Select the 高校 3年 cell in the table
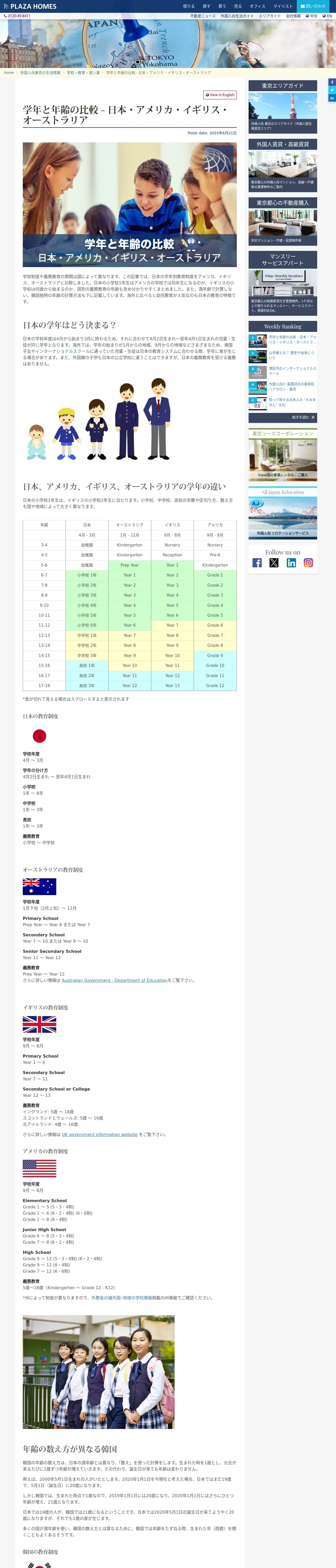336x1568 pixels. click(x=87, y=685)
